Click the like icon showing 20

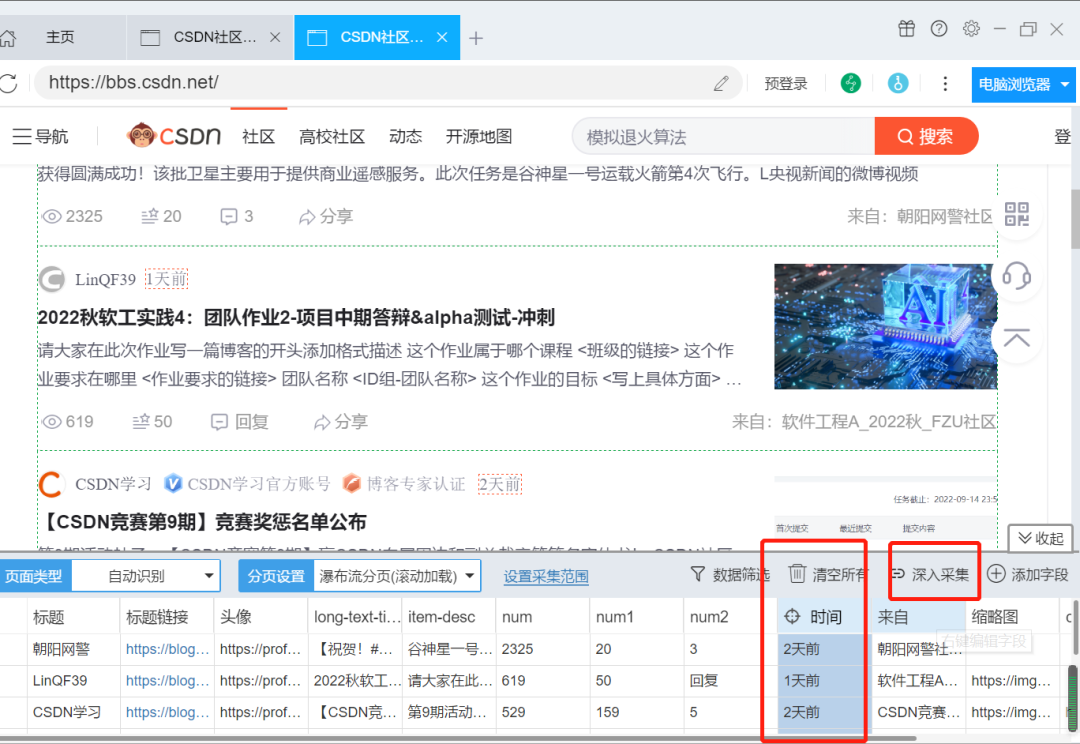[149, 216]
